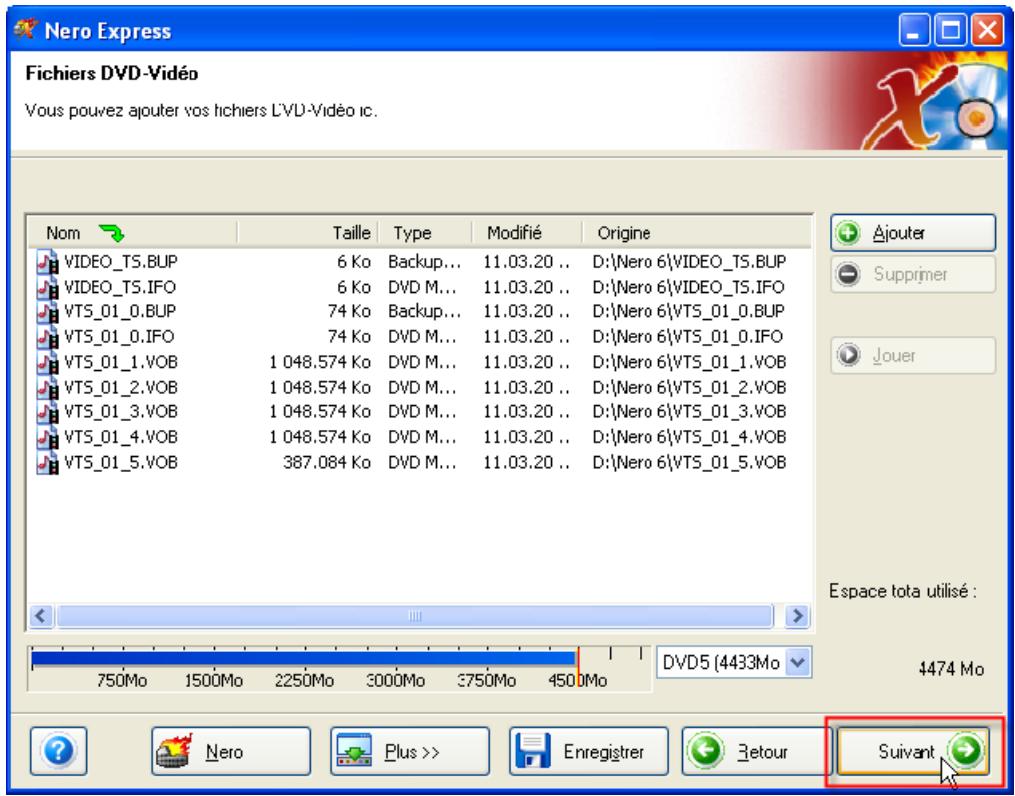This screenshot has width=1015, height=796.
Task: Click the file icon beside VTS_01_5.VOB
Action: [x=47, y=463]
